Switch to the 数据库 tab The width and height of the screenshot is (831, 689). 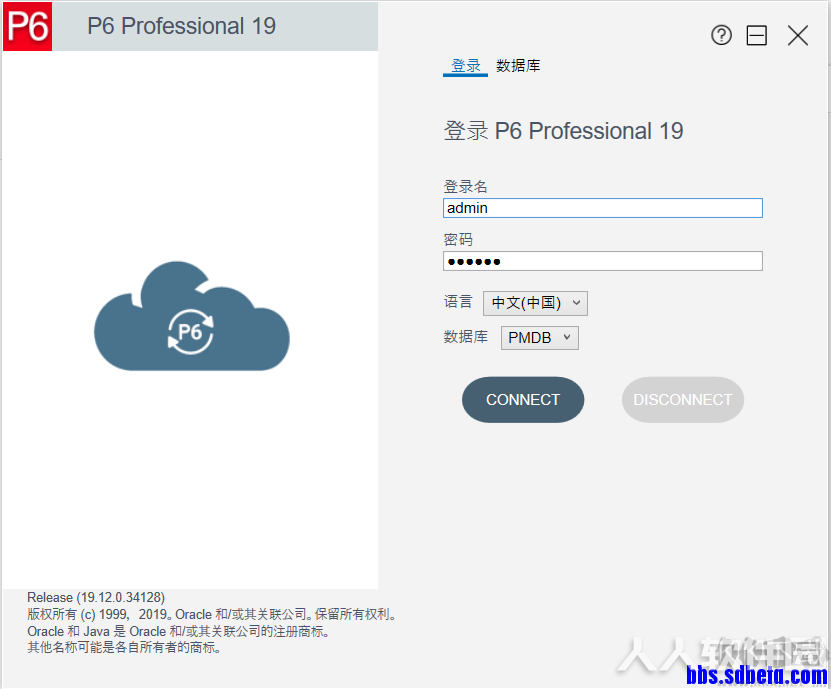(518, 66)
